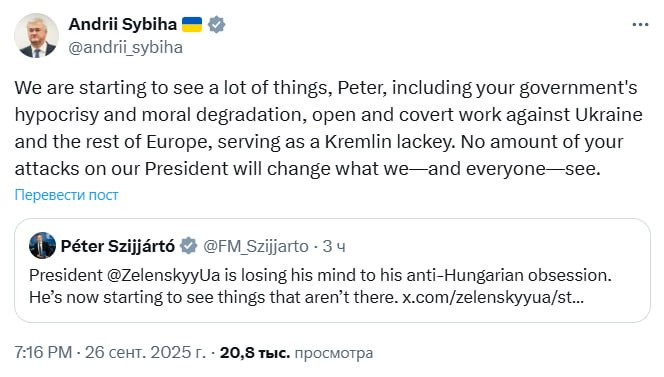Open Péter Szijjártó name in quoted post
The height and width of the screenshot is (377, 664).
pos(117,246)
